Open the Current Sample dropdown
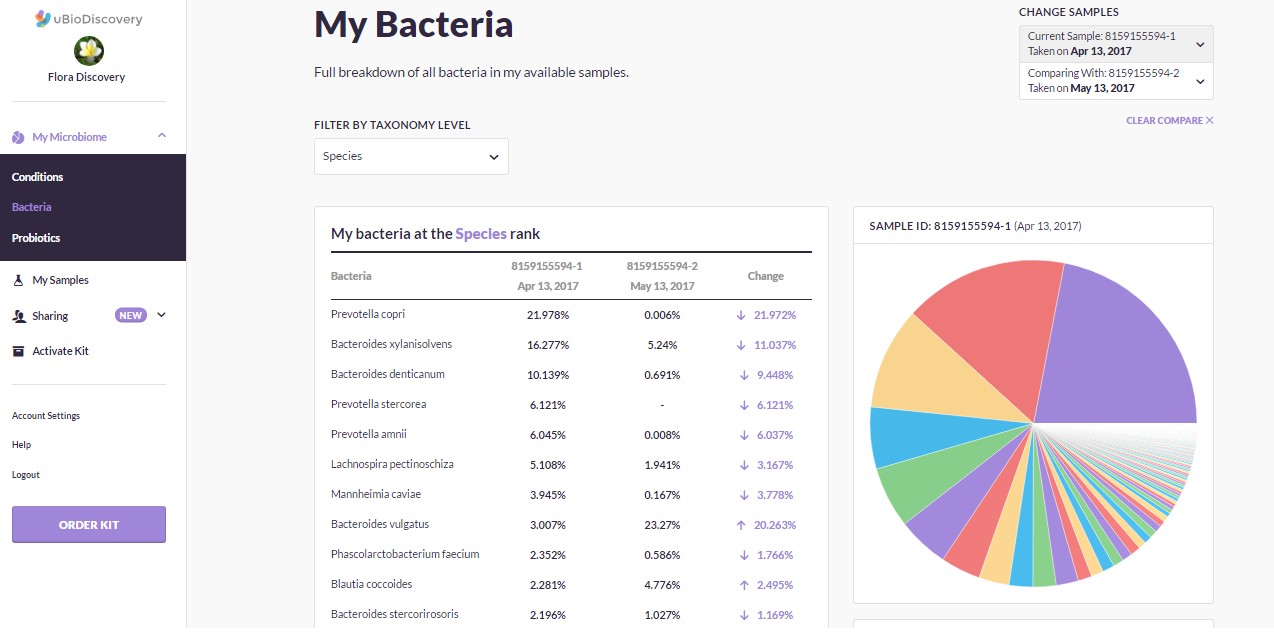 coord(1116,43)
